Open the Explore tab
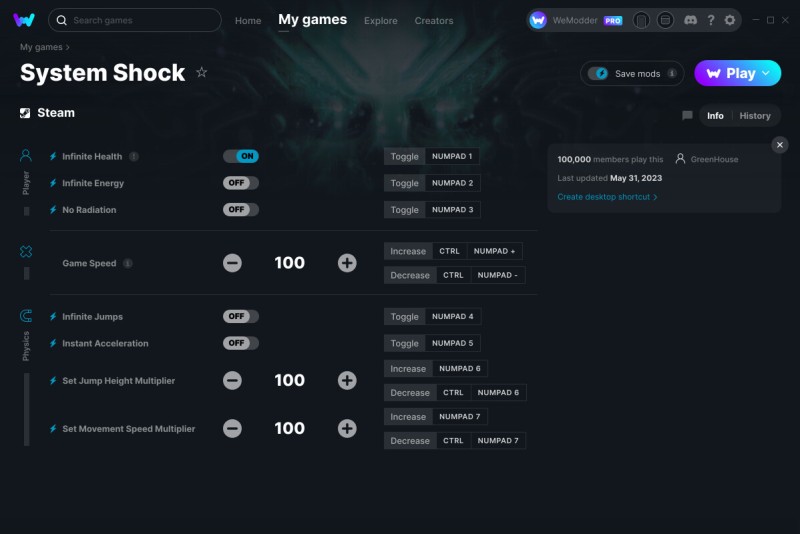This screenshot has width=800, height=534. coord(381,21)
